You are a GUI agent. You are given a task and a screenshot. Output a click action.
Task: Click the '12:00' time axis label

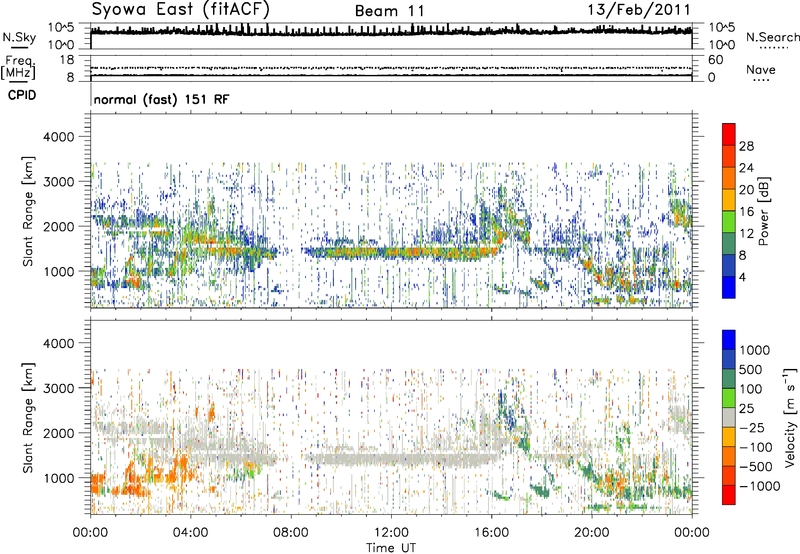tap(391, 533)
